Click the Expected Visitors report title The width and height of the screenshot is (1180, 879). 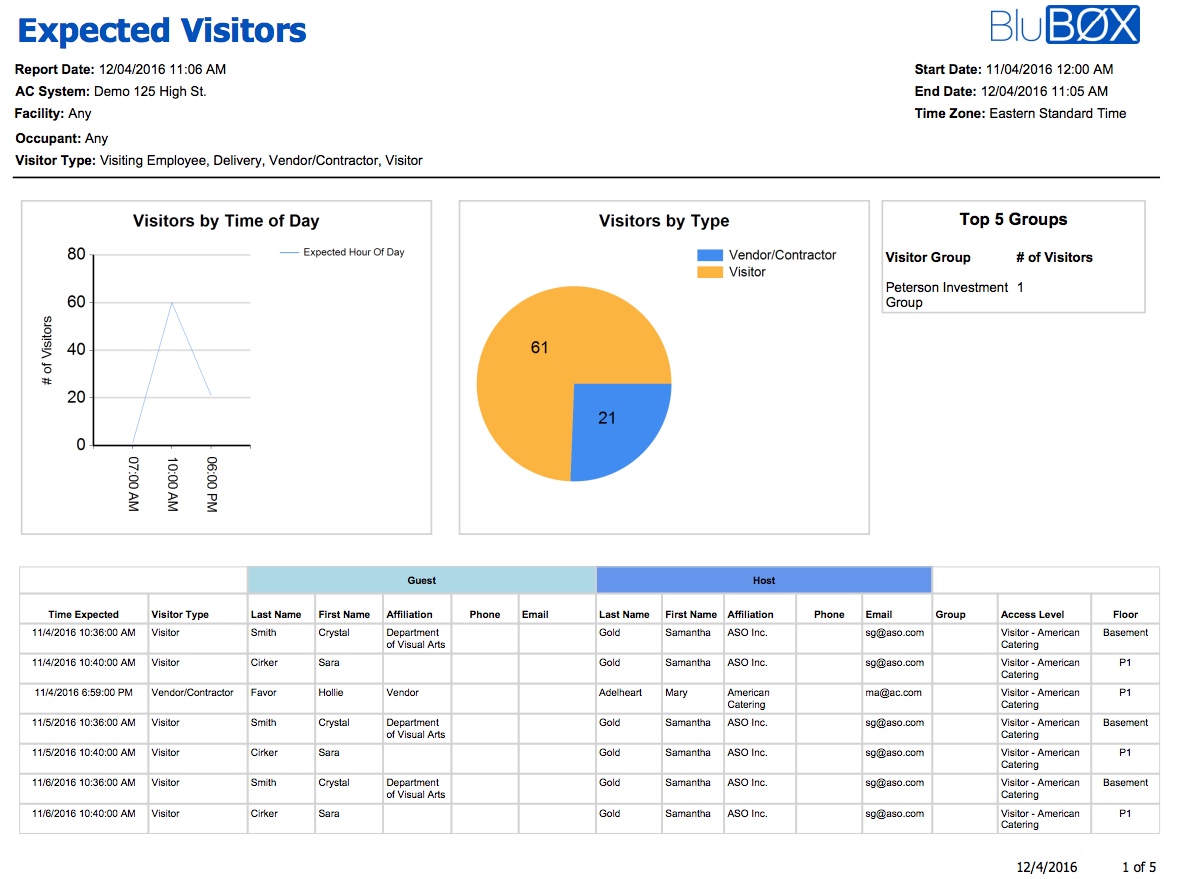(162, 30)
